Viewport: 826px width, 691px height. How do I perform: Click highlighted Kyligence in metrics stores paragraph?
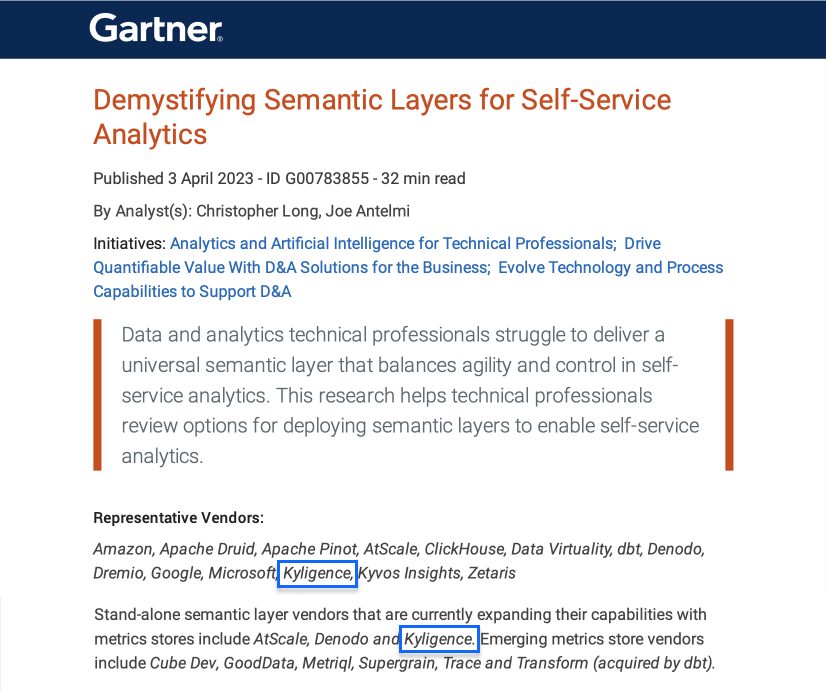(x=439, y=639)
